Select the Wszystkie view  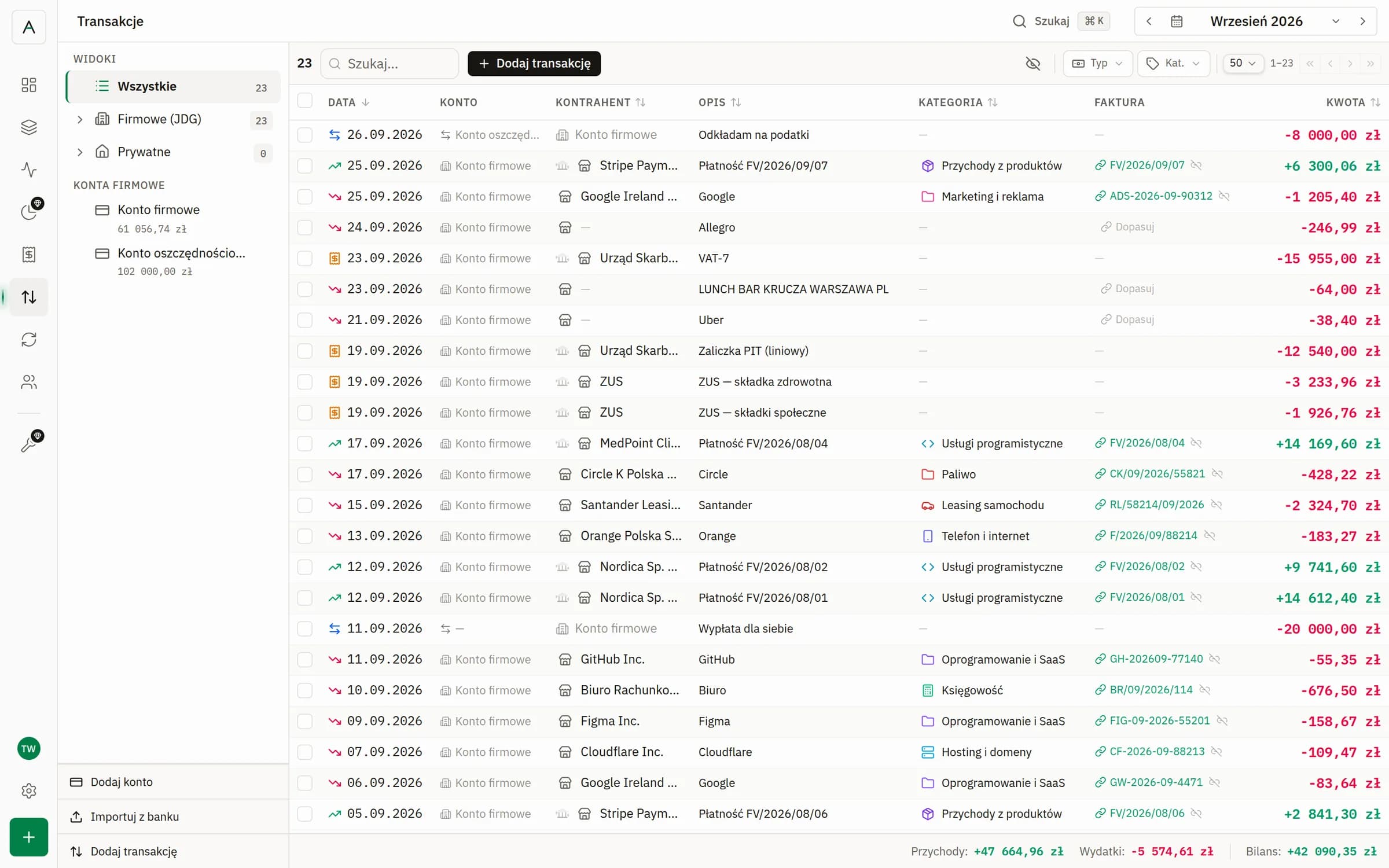(174, 87)
